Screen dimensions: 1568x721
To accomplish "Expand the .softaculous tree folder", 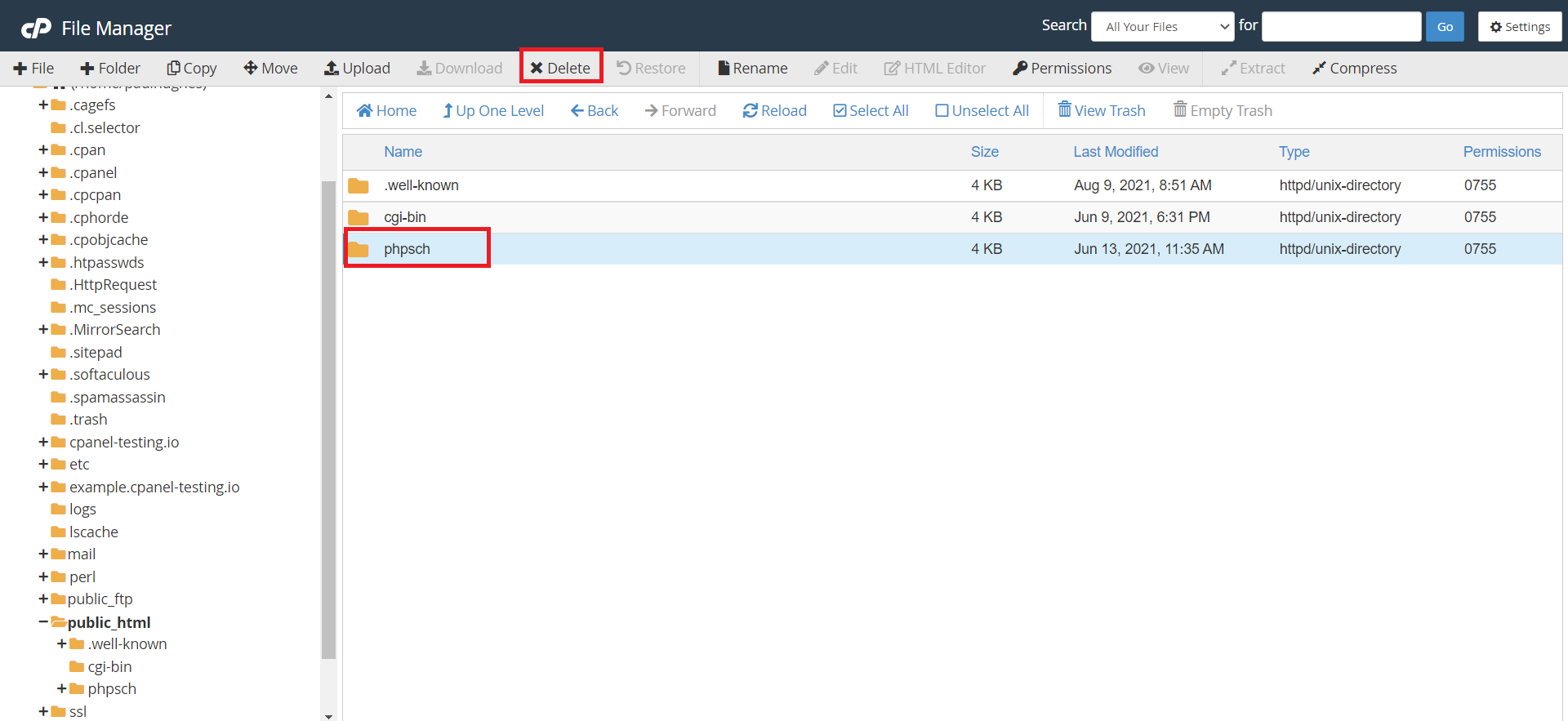I will (43, 375).
